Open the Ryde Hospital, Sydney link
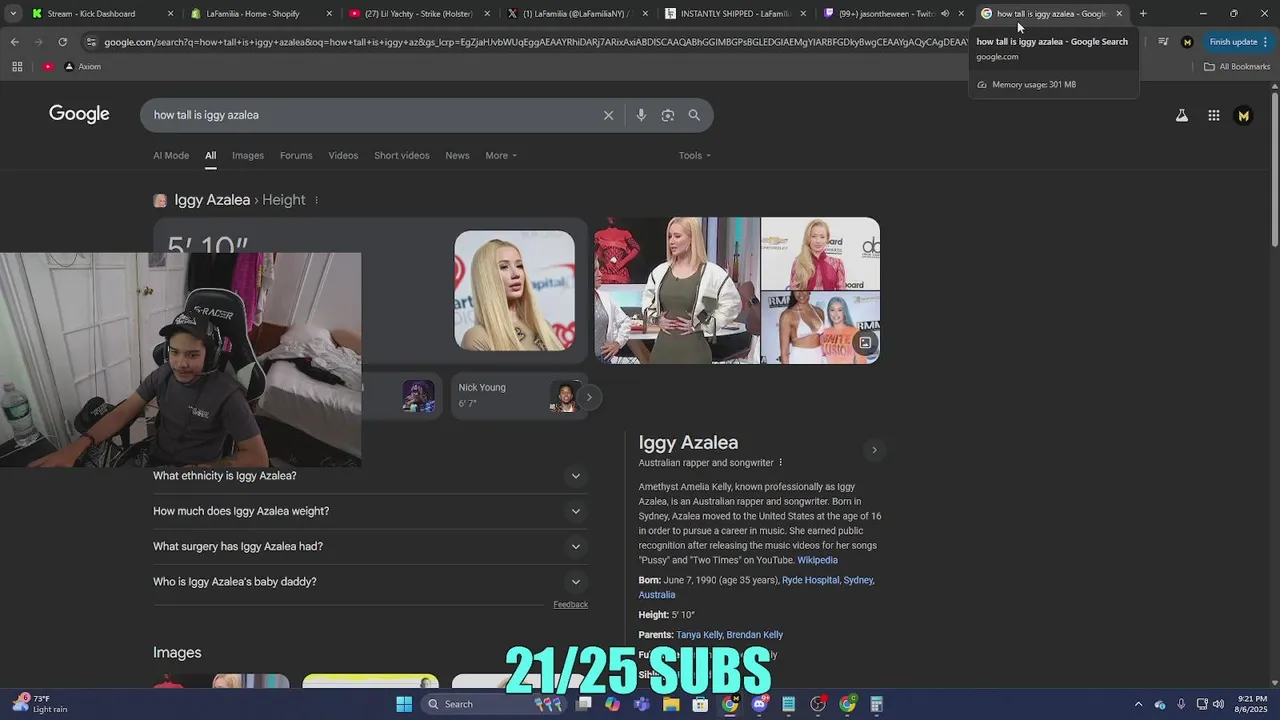 click(x=828, y=580)
